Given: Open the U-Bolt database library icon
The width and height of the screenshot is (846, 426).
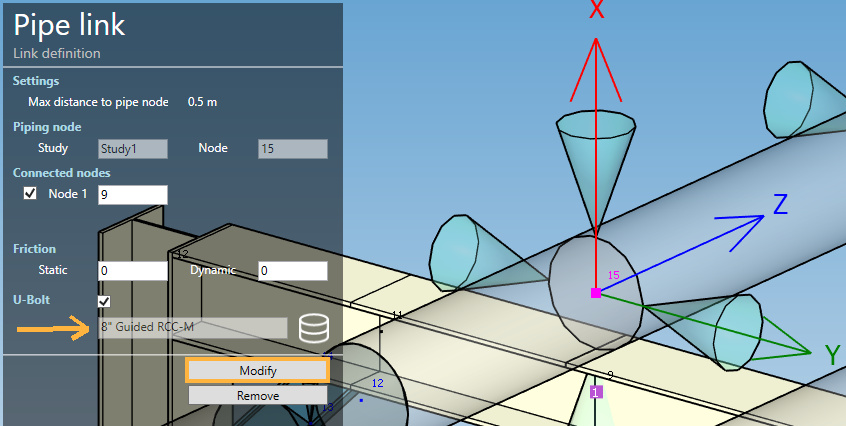Looking at the screenshot, I should [313, 328].
